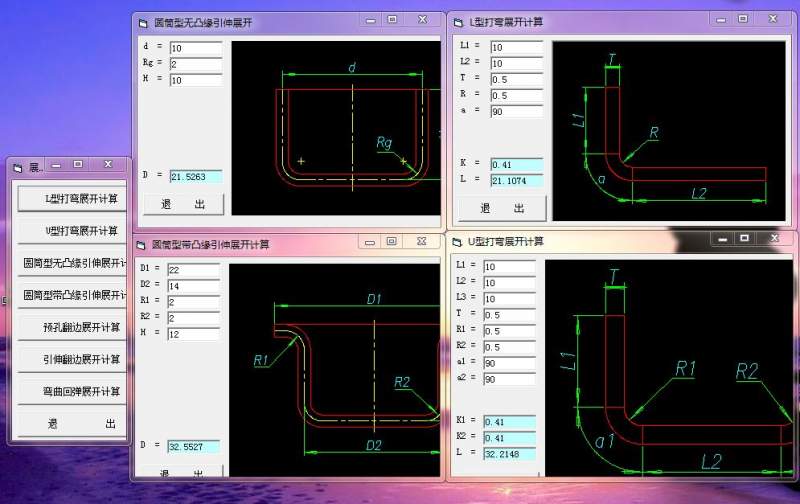Open 圆筒型带凸缘引伸展开 calculation from menu
The width and height of the screenshot is (800, 504).
coord(72,295)
